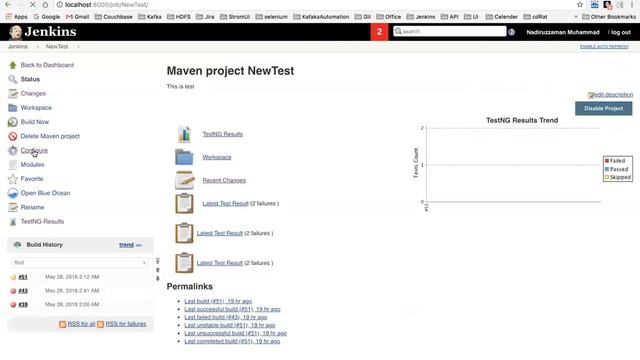Open the Recent Changes link
Screen dimensions: 640x360
[224, 180]
